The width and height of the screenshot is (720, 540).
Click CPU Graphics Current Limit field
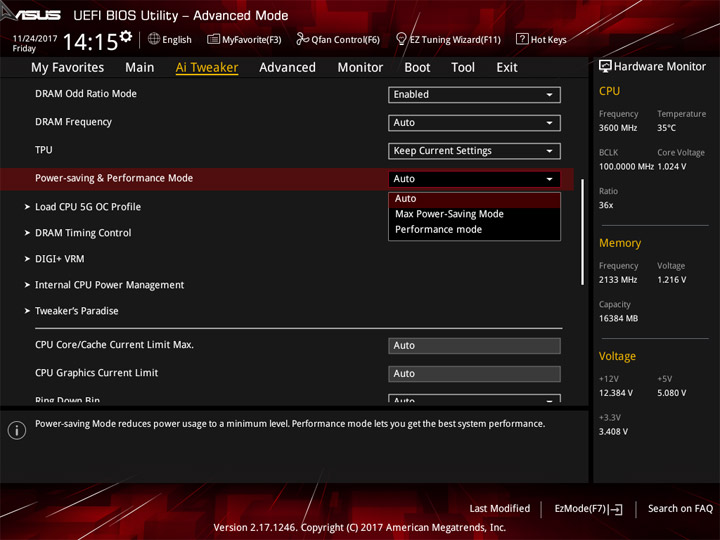474,373
